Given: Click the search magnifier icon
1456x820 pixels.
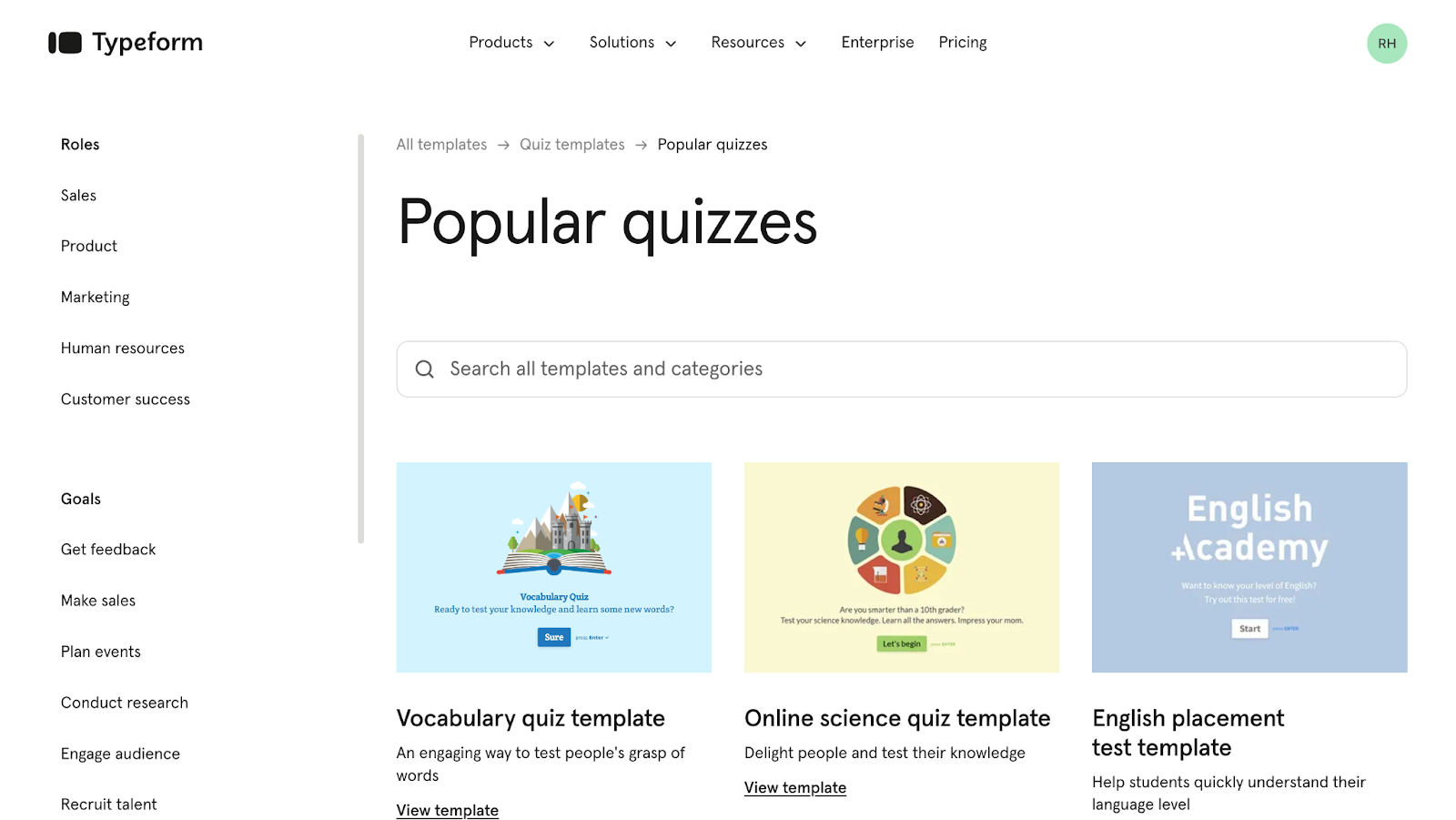Looking at the screenshot, I should (x=424, y=370).
